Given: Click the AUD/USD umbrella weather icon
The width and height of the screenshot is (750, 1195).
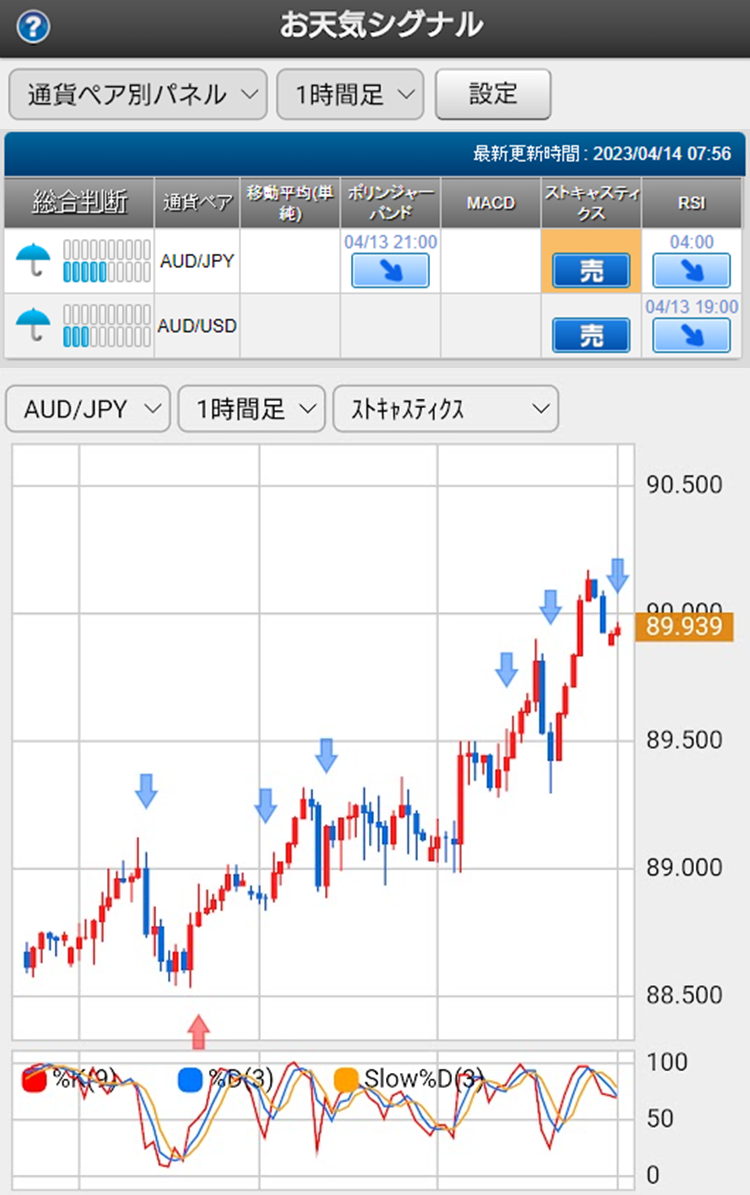Looking at the screenshot, I should click(x=33, y=325).
